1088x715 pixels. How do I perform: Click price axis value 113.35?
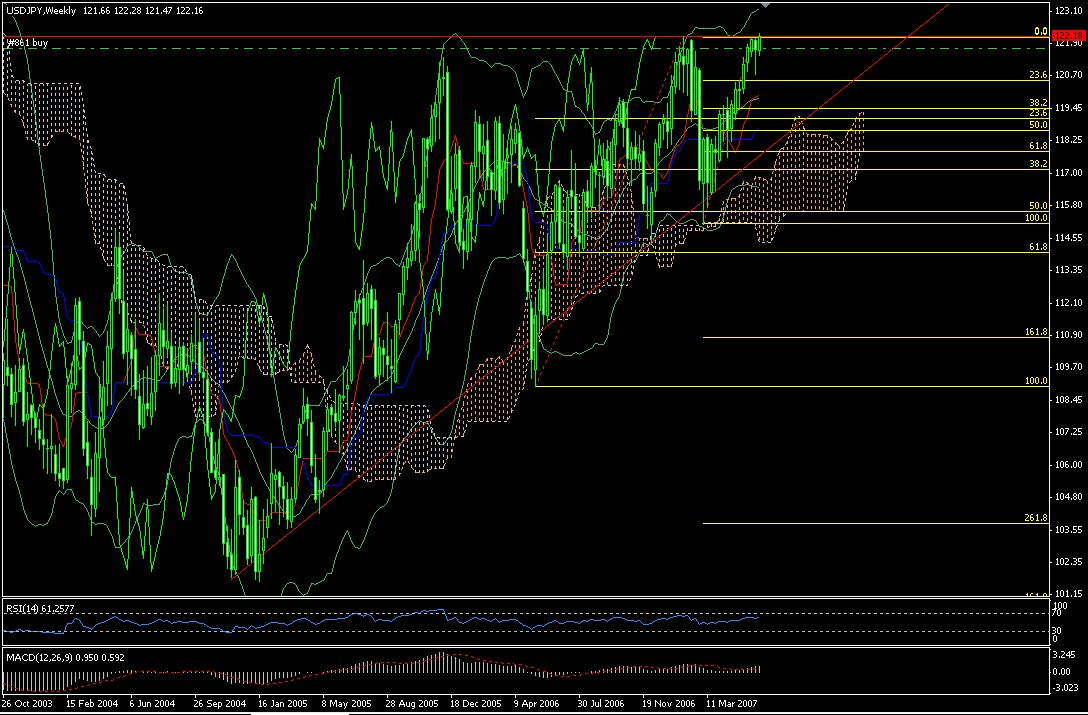[x=1067, y=269]
